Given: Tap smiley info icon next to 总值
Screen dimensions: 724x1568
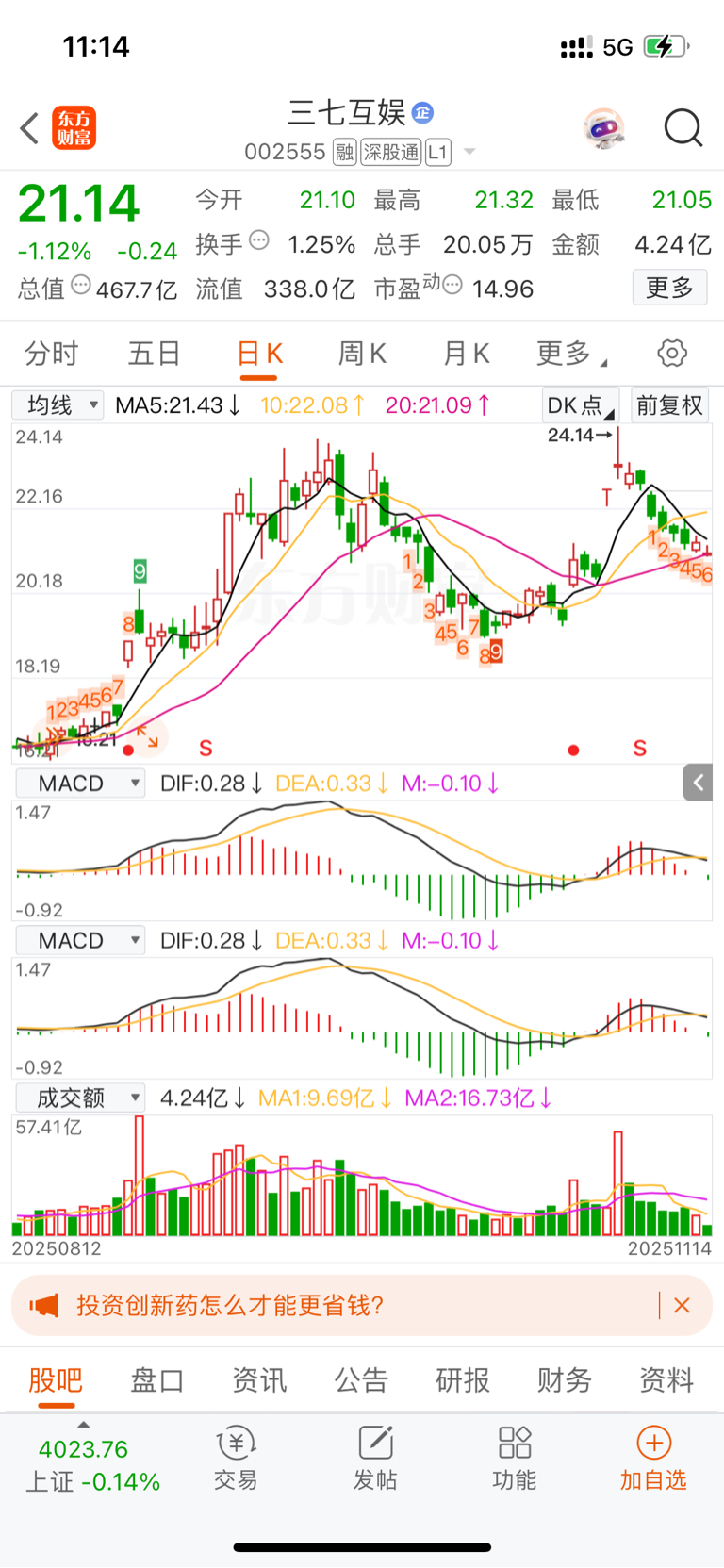Looking at the screenshot, I should [x=81, y=285].
